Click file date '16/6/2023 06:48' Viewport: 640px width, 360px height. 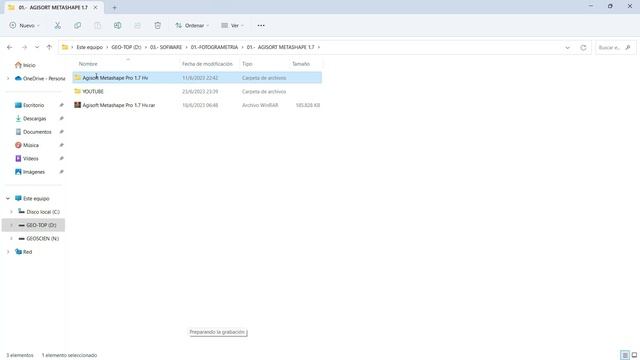[200, 105]
